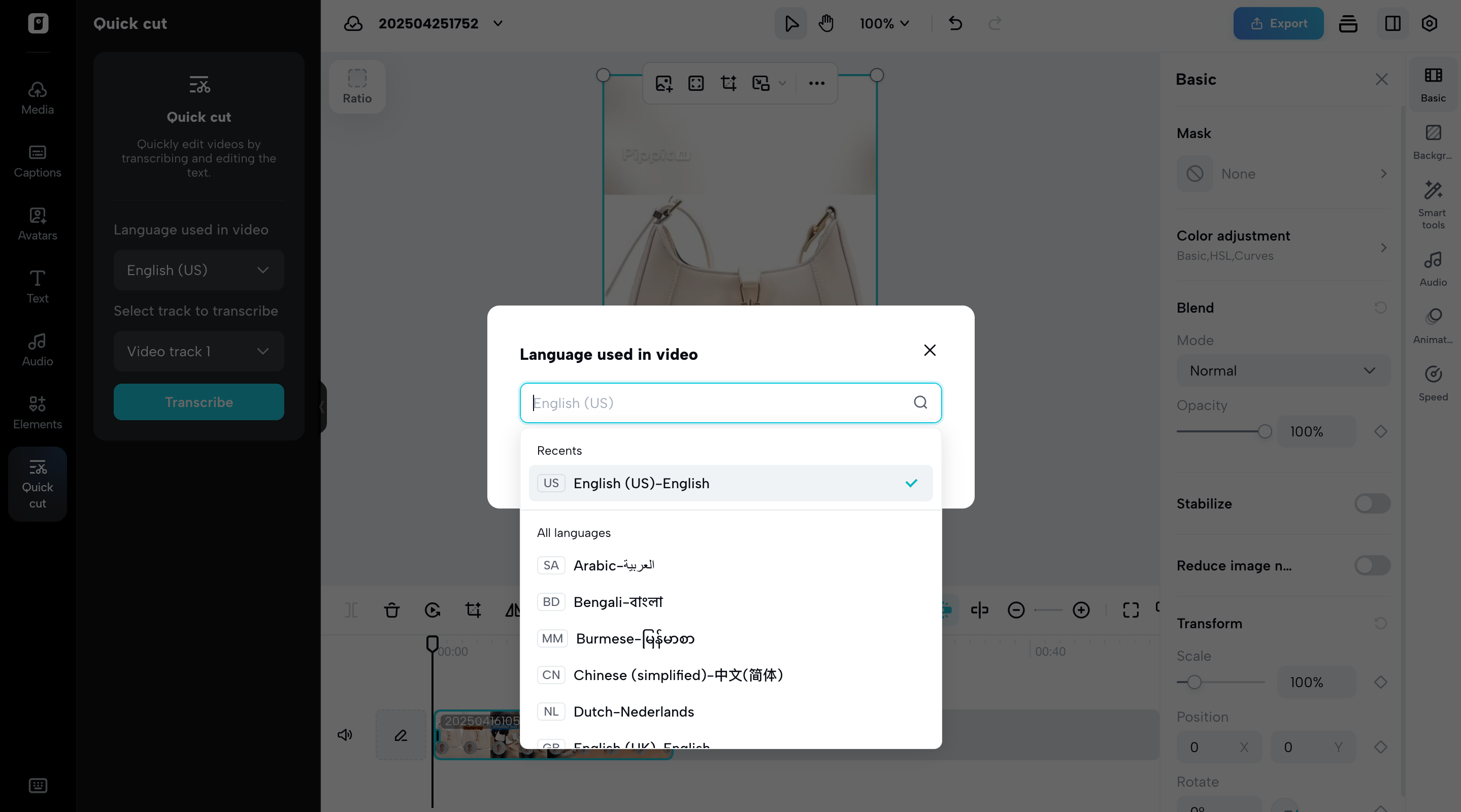The width and height of the screenshot is (1461, 812).
Task: Open the Captions panel
Action: coord(37,161)
